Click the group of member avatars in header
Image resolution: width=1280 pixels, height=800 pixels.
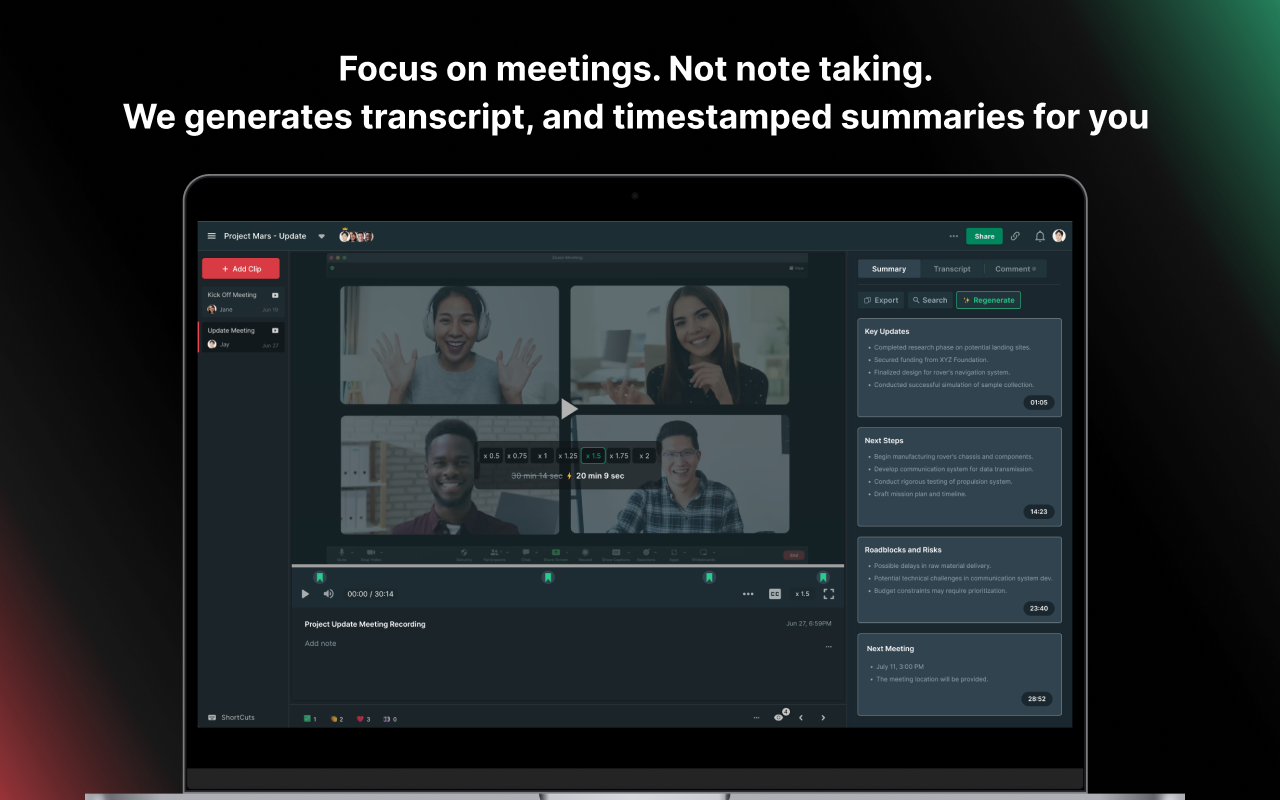coord(356,236)
